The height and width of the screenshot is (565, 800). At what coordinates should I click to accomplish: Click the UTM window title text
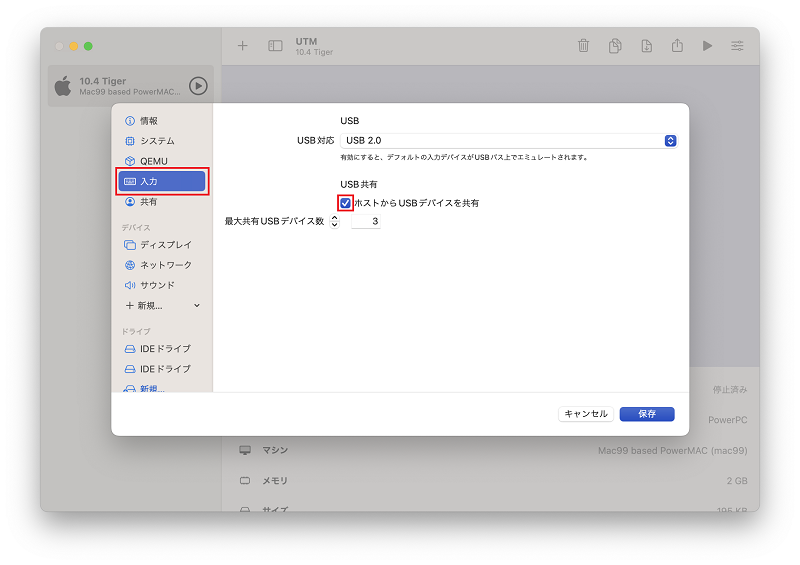(306, 41)
